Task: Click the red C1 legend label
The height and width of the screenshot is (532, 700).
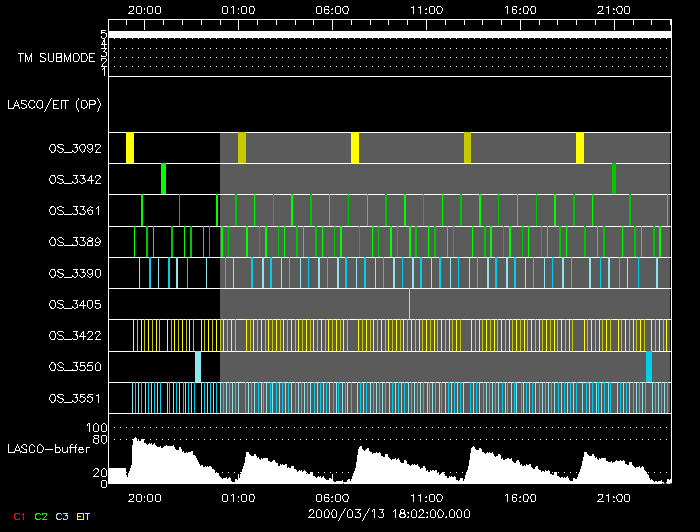Action: (x=17, y=517)
